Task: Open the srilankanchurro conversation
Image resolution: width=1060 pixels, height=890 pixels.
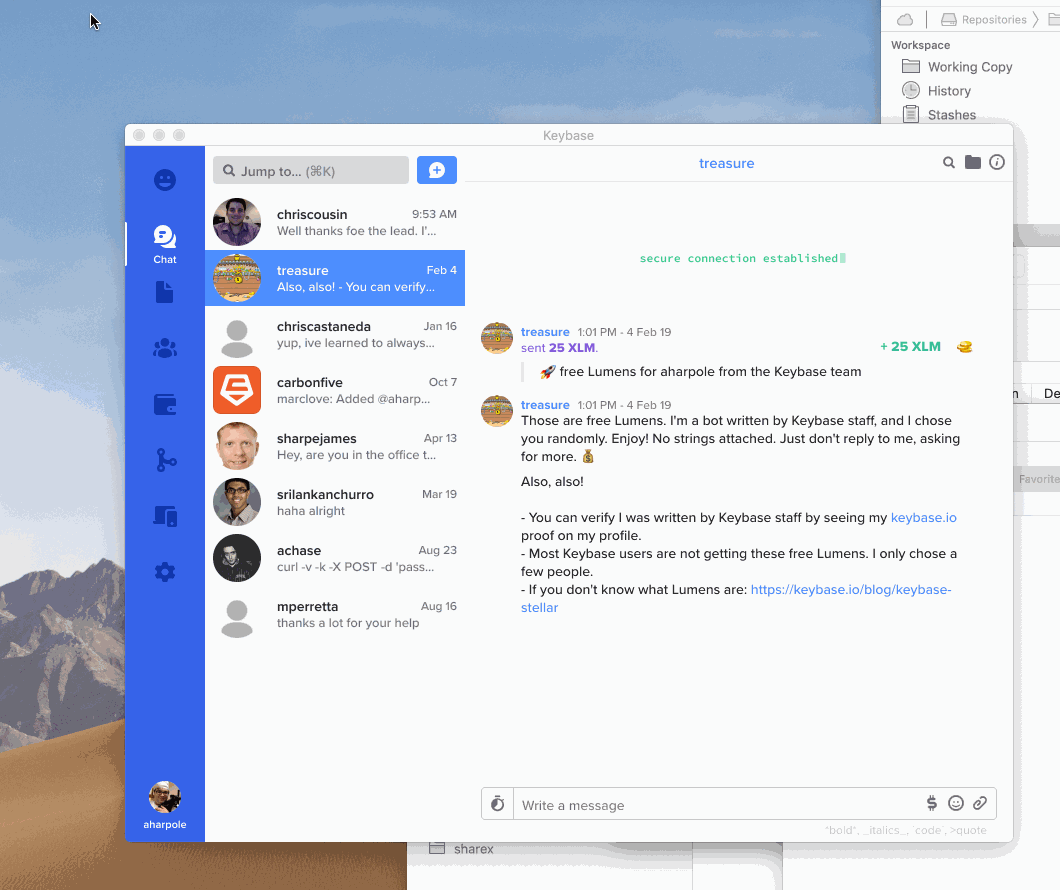Action: [x=335, y=502]
